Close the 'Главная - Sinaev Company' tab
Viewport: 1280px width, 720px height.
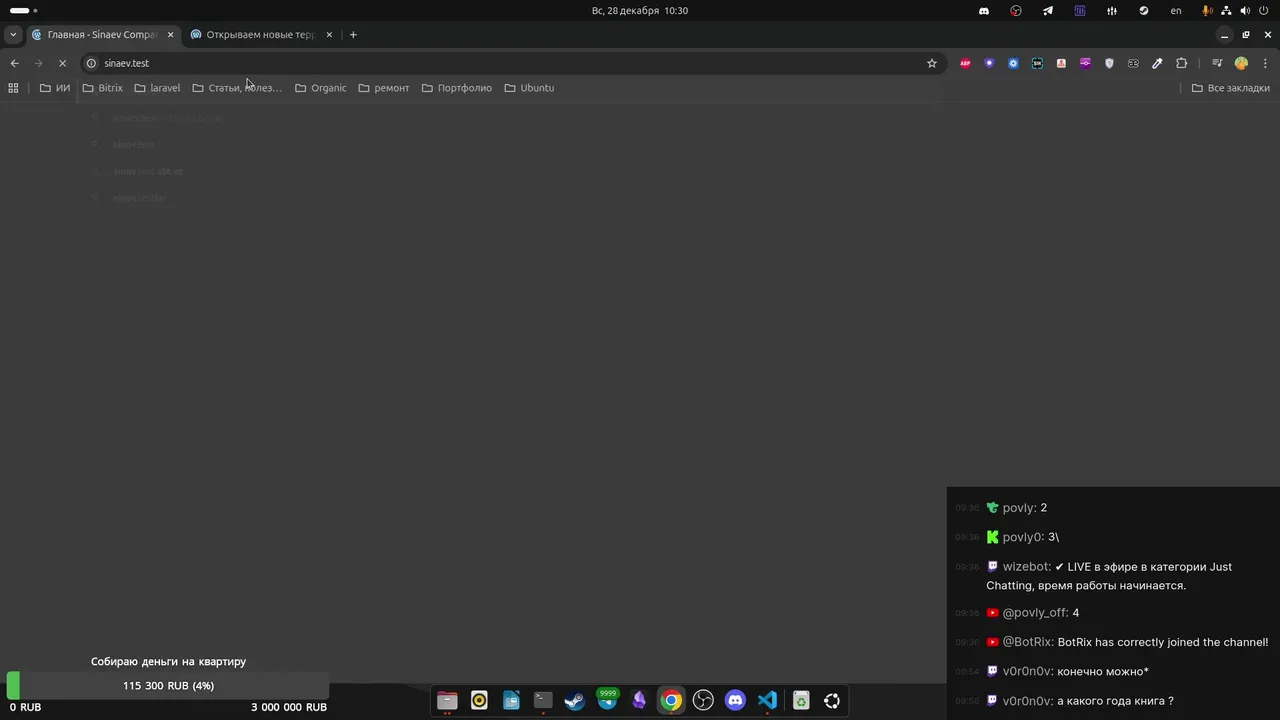(x=170, y=34)
